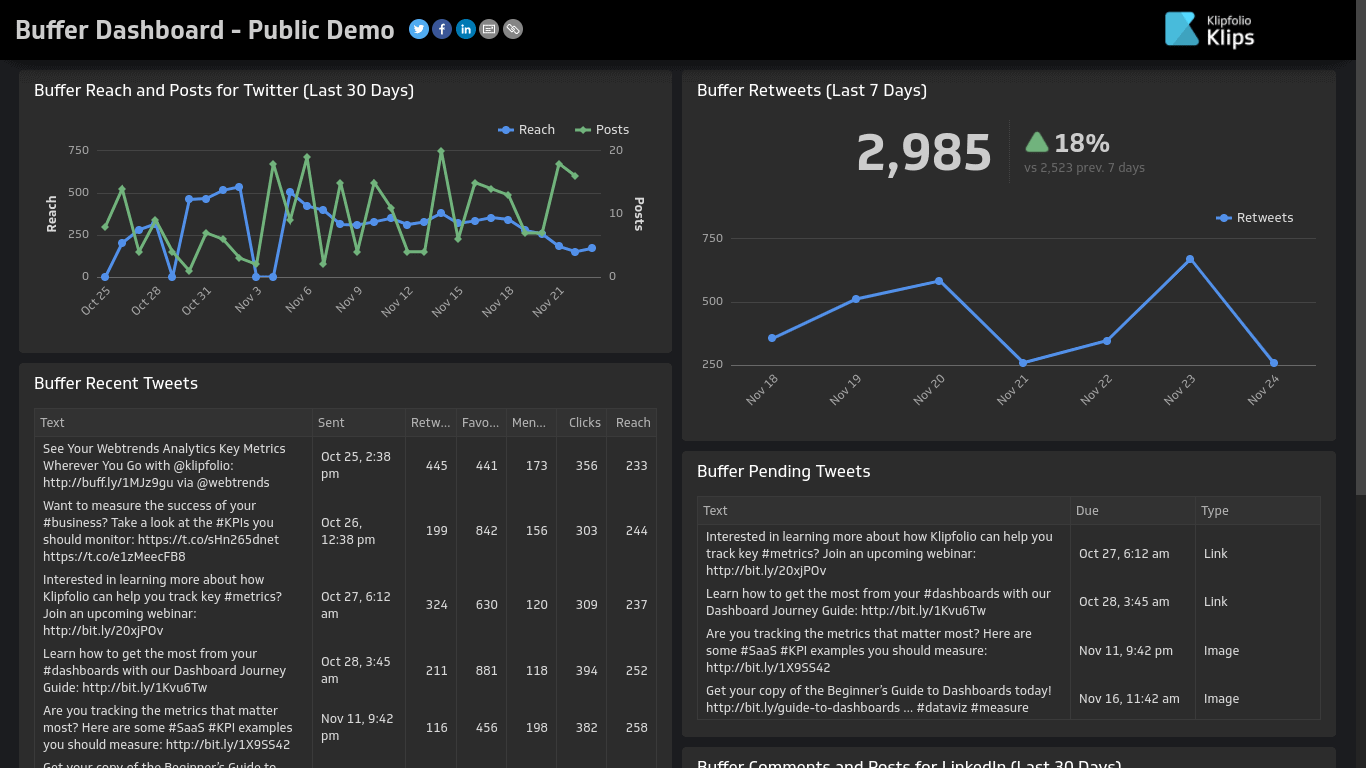The width and height of the screenshot is (1366, 768).
Task: Click the 18% change value
Action: tap(1082, 143)
